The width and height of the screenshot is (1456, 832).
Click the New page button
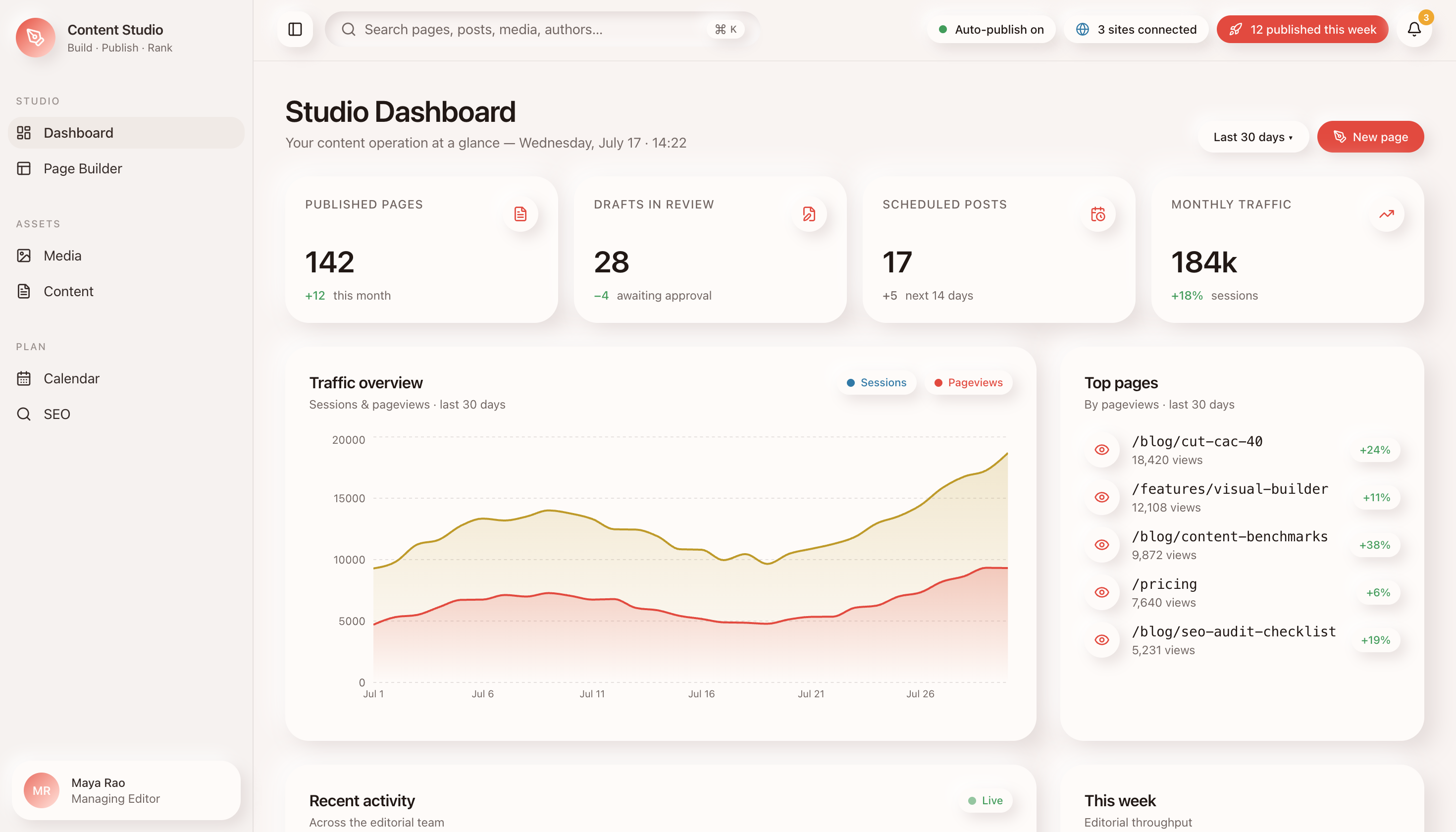1370,137
